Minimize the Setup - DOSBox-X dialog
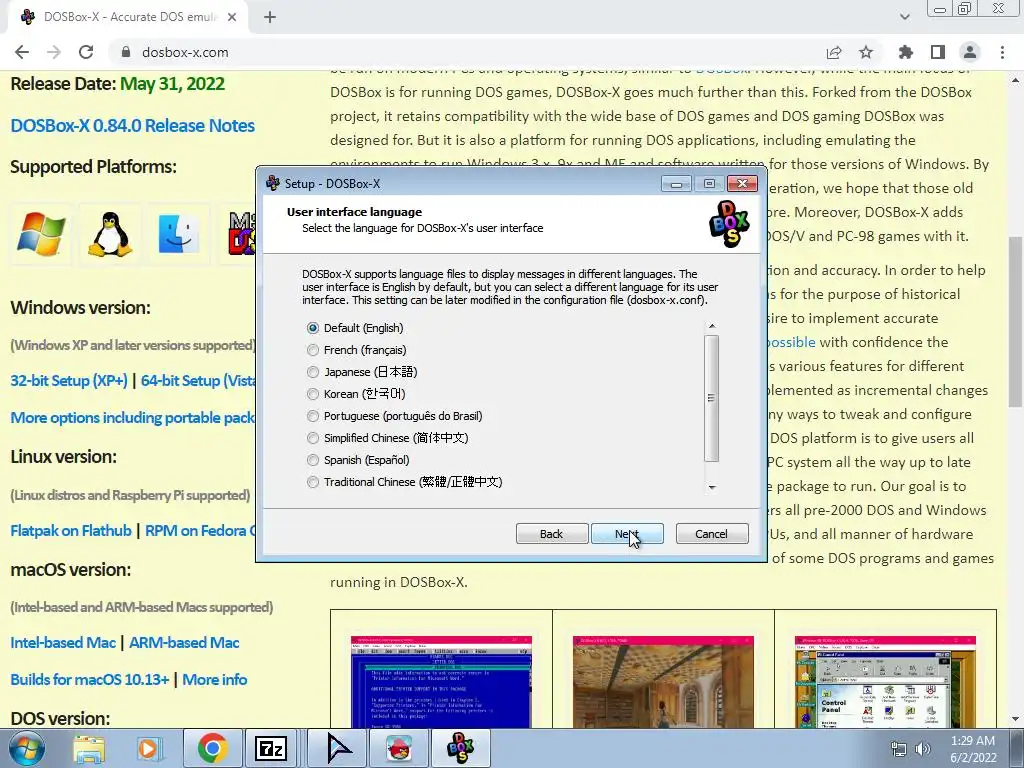1024x768 pixels. tap(676, 184)
